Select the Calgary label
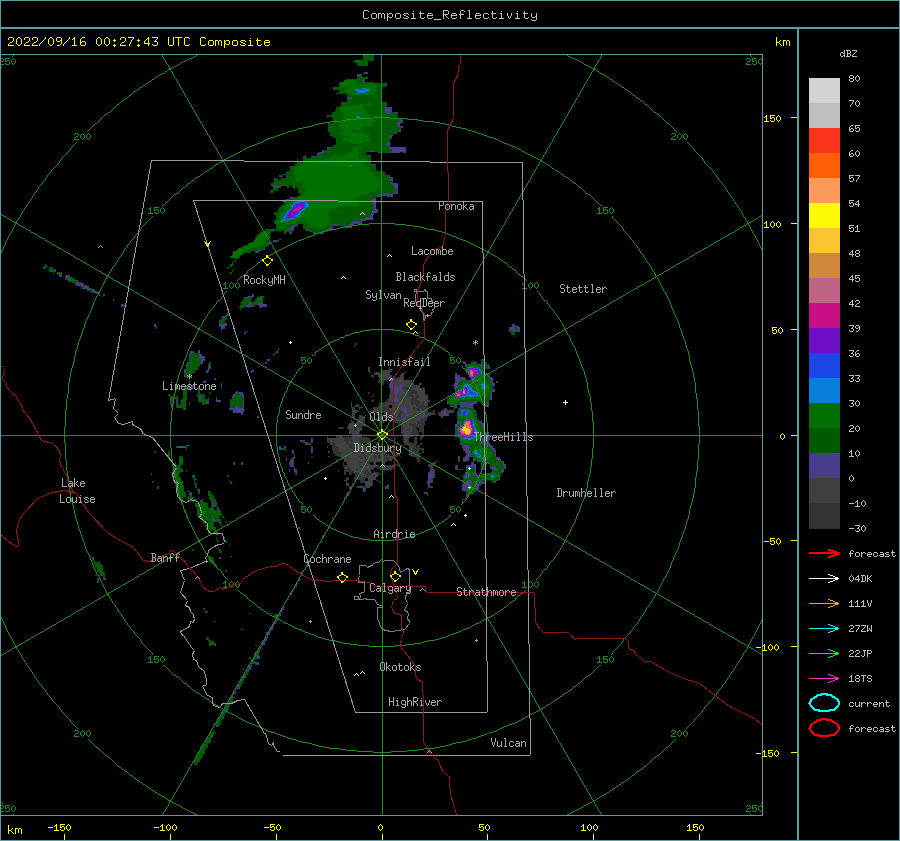Screen dimensions: 900x841 click(390, 588)
